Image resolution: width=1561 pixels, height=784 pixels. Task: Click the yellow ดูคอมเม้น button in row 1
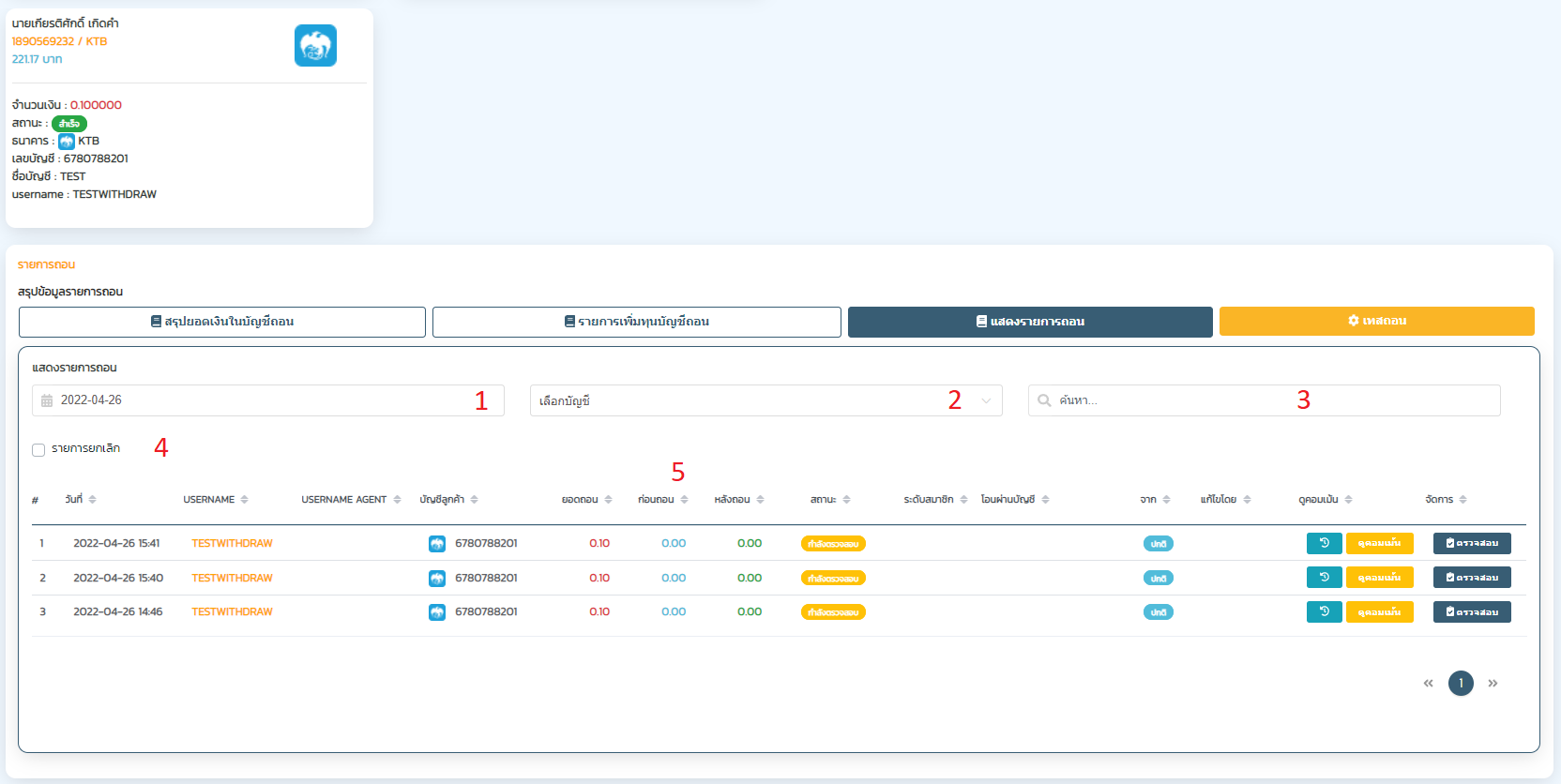(x=1379, y=543)
